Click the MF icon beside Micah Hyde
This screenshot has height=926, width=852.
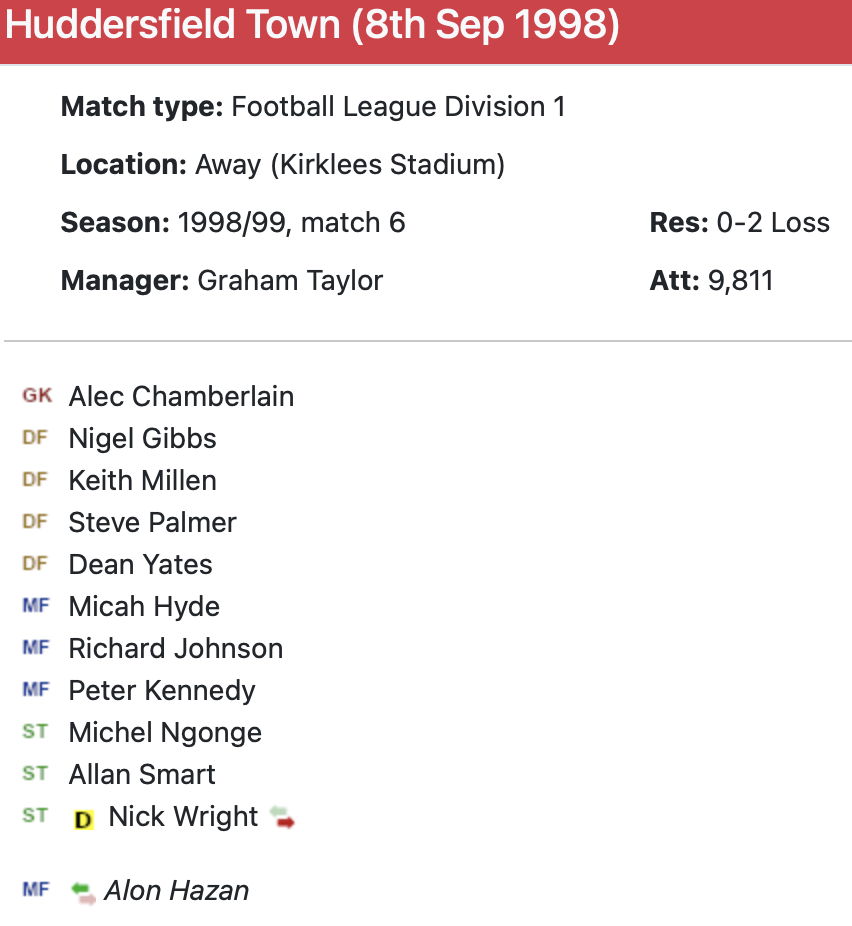click(x=35, y=606)
